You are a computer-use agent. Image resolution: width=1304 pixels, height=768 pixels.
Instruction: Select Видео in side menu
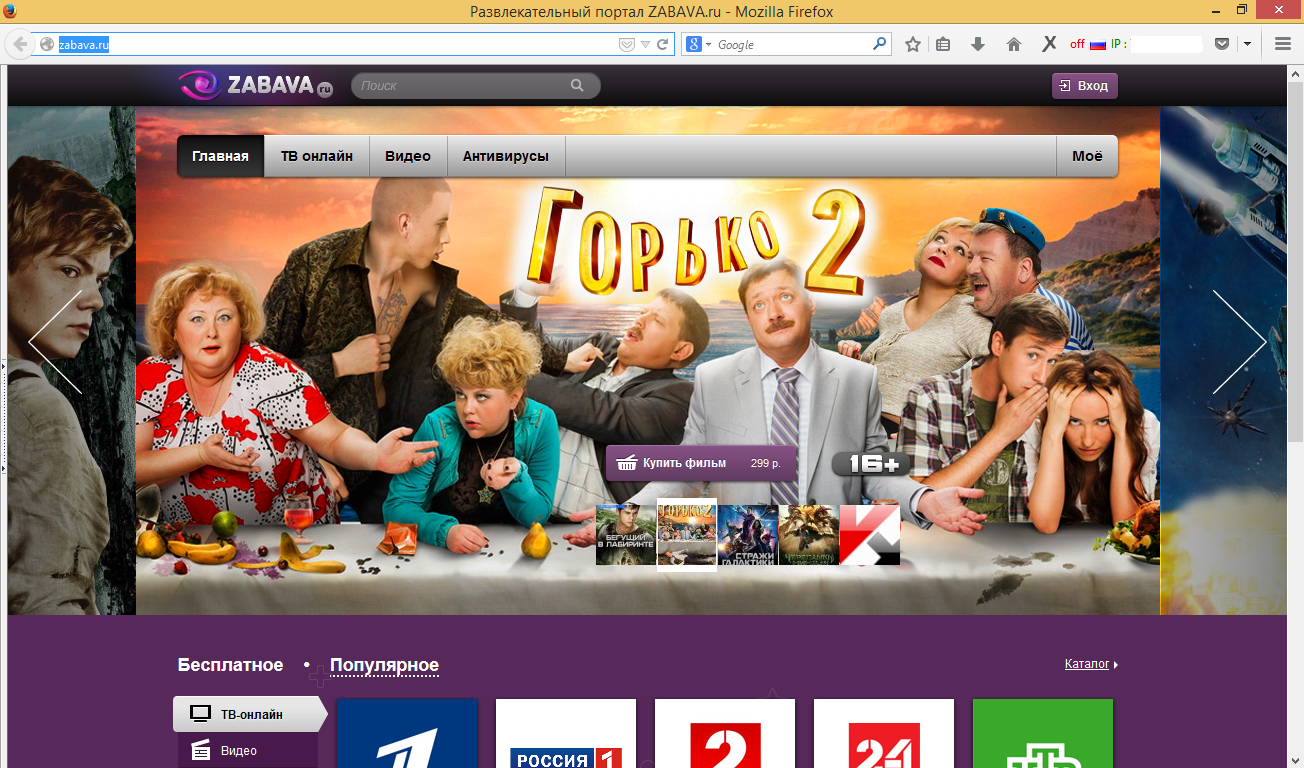click(x=247, y=750)
